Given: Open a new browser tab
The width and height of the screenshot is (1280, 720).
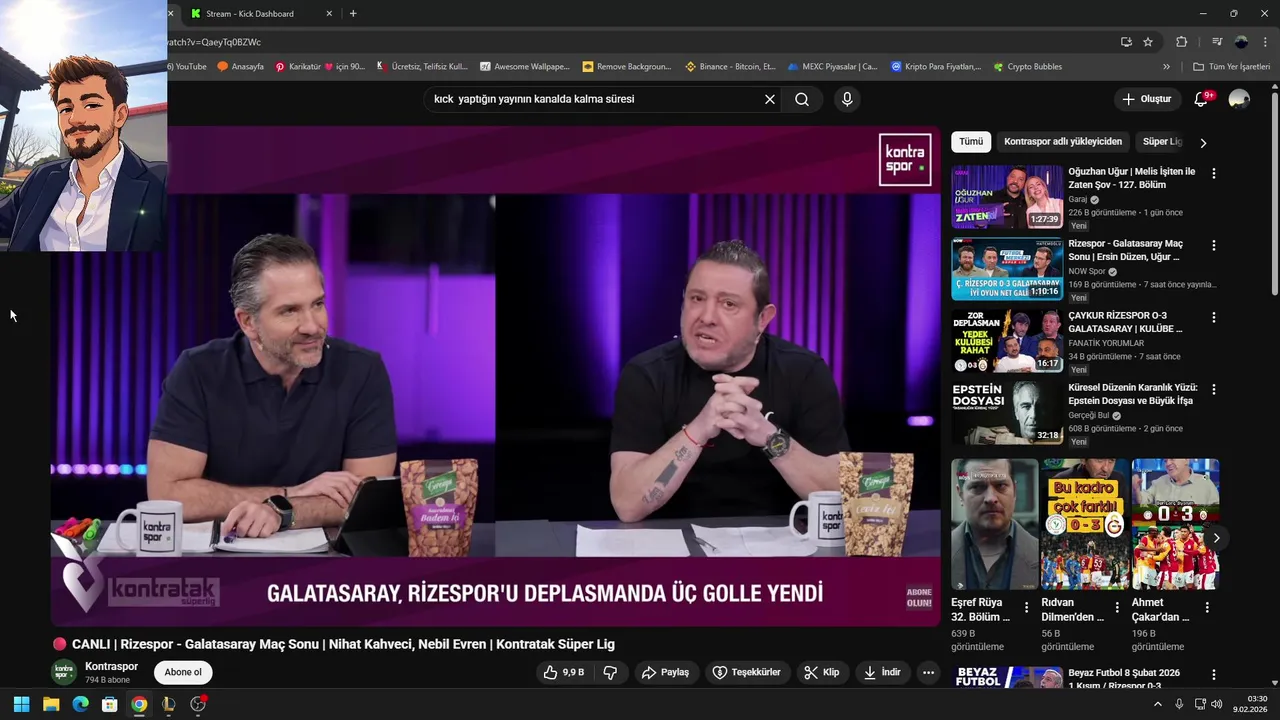Looking at the screenshot, I should (x=353, y=14).
